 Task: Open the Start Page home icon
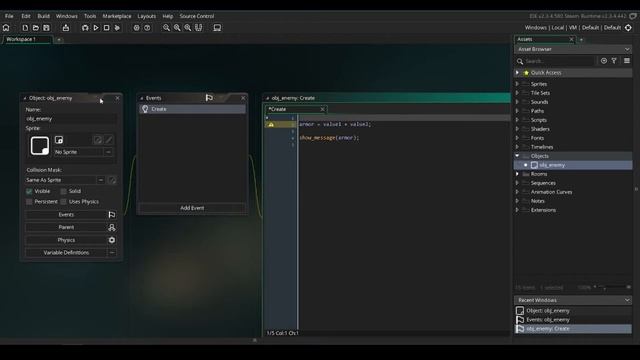tap(6, 28)
